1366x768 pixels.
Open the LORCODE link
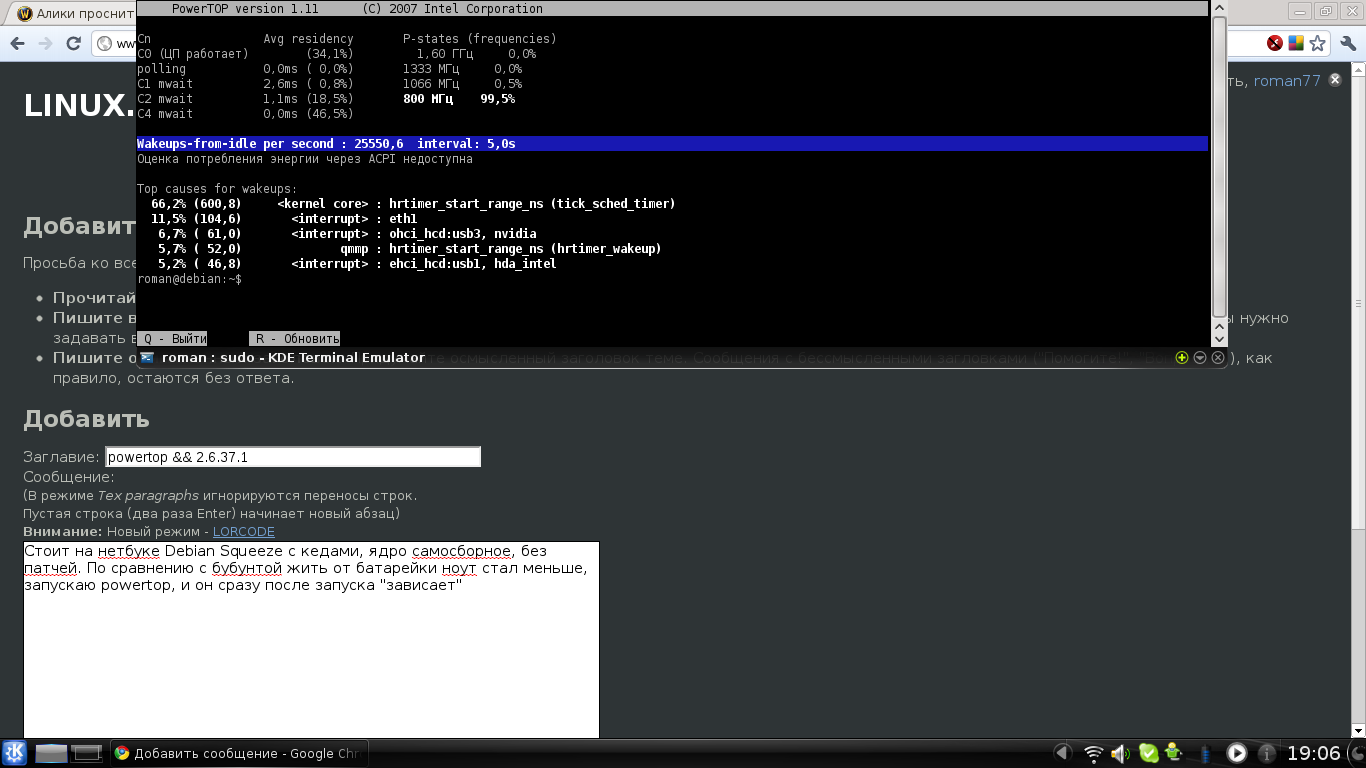pos(243,532)
